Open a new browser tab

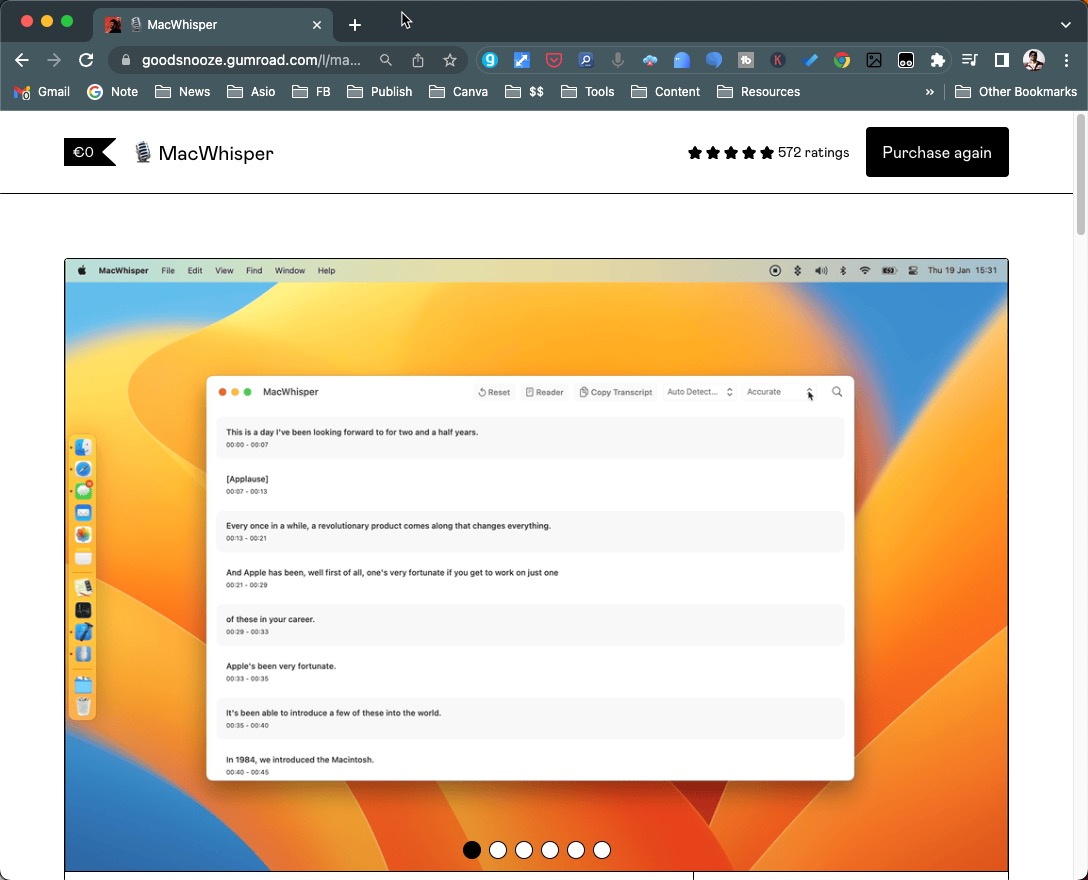pos(355,25)
